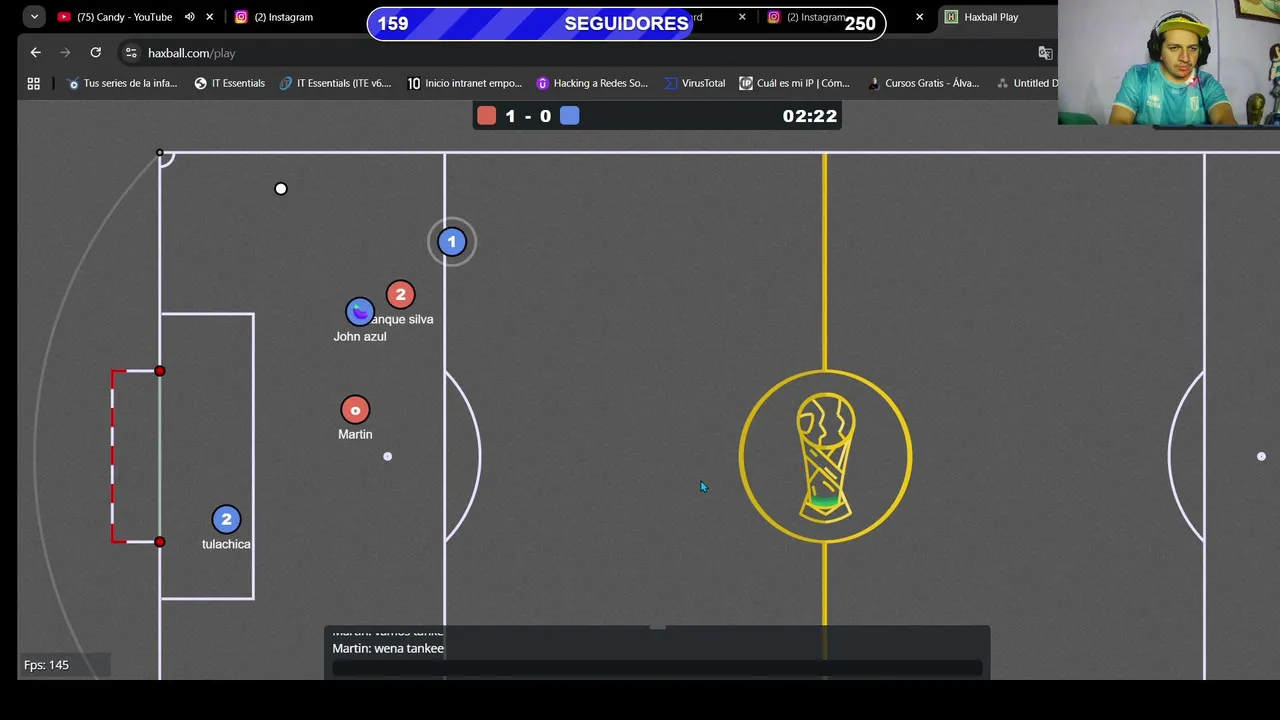Click the tulachica name label
Image resolution: width=1280 pixels, height=720 pixels.
(226, 544)
